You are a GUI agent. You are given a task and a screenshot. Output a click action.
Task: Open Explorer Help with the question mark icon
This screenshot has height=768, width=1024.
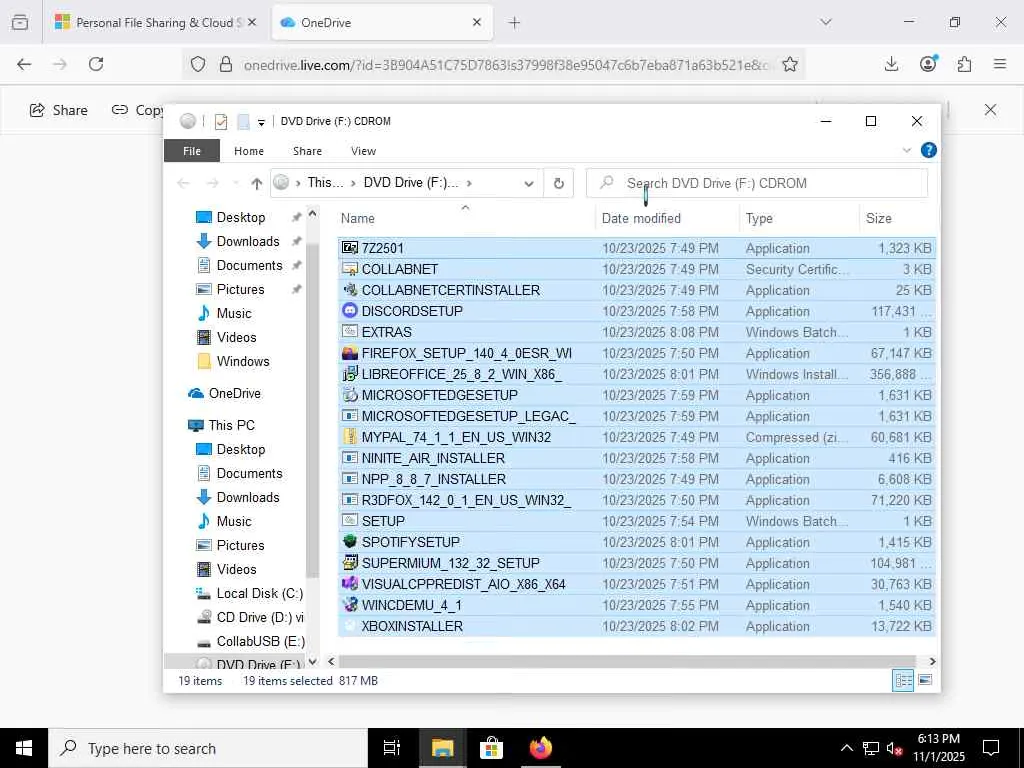click(x=928, y=150)
